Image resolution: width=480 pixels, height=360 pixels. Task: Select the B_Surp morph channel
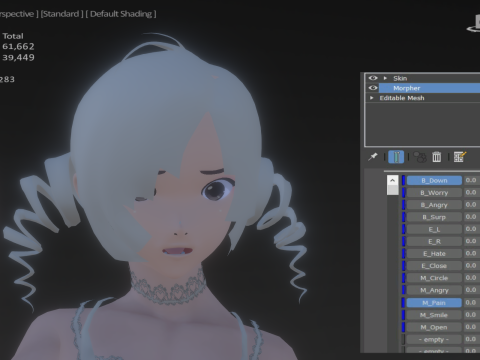point(434,217)
